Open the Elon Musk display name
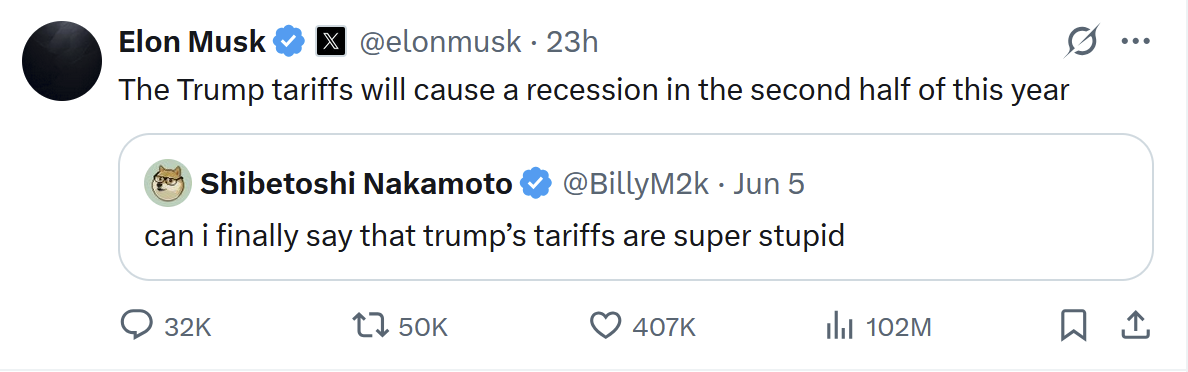The height and width of the screenshot is (372, 1188). (x=192, y=42)
